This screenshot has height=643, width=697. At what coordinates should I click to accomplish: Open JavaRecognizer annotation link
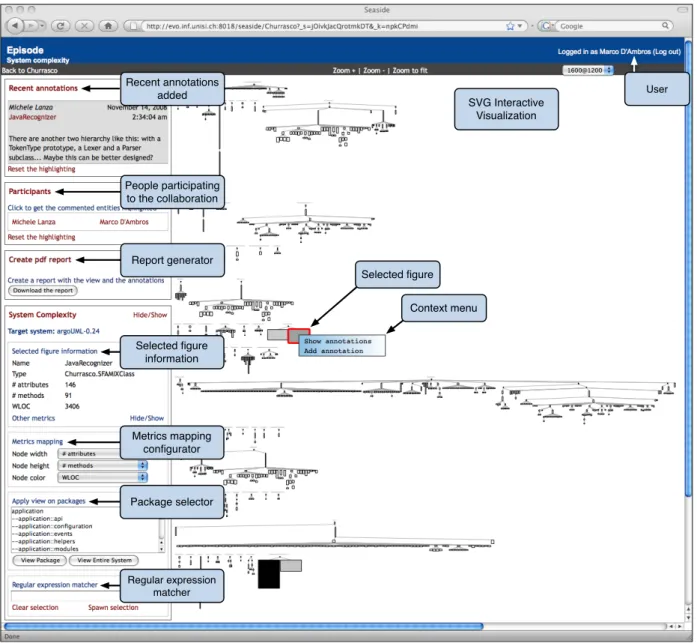[32, 117]
